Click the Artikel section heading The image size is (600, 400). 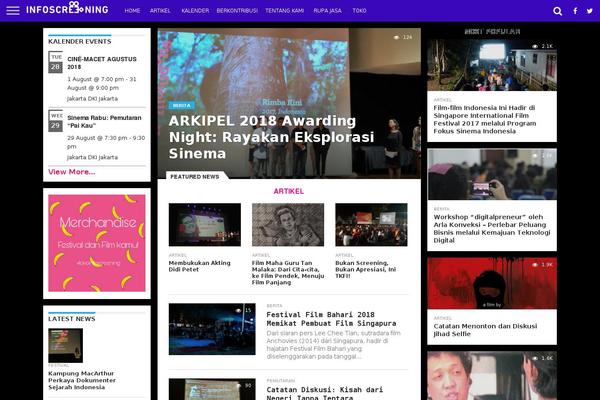289,191
